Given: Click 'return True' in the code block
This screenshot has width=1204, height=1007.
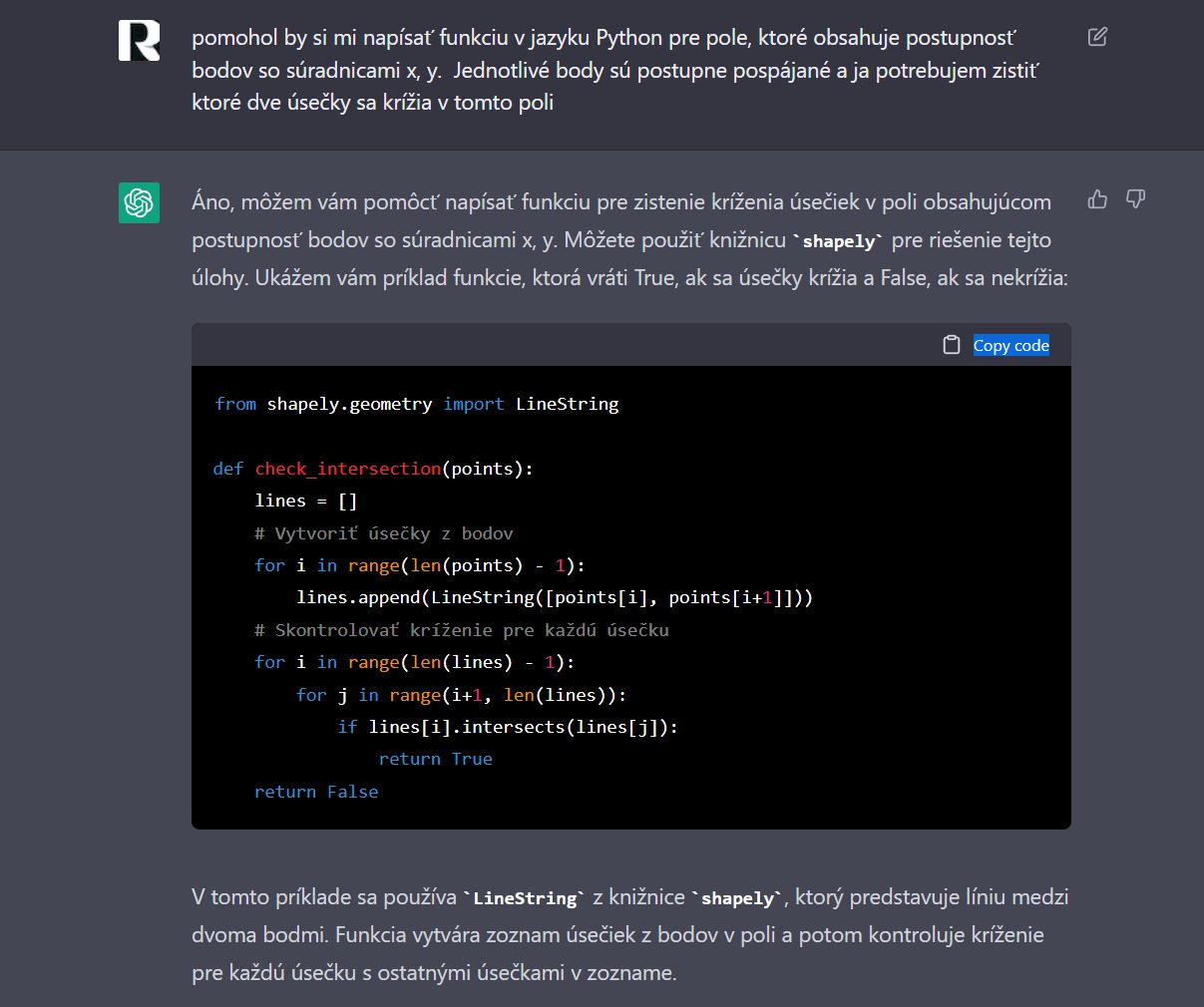Looking at the screenshot, I should pos(435,759).
